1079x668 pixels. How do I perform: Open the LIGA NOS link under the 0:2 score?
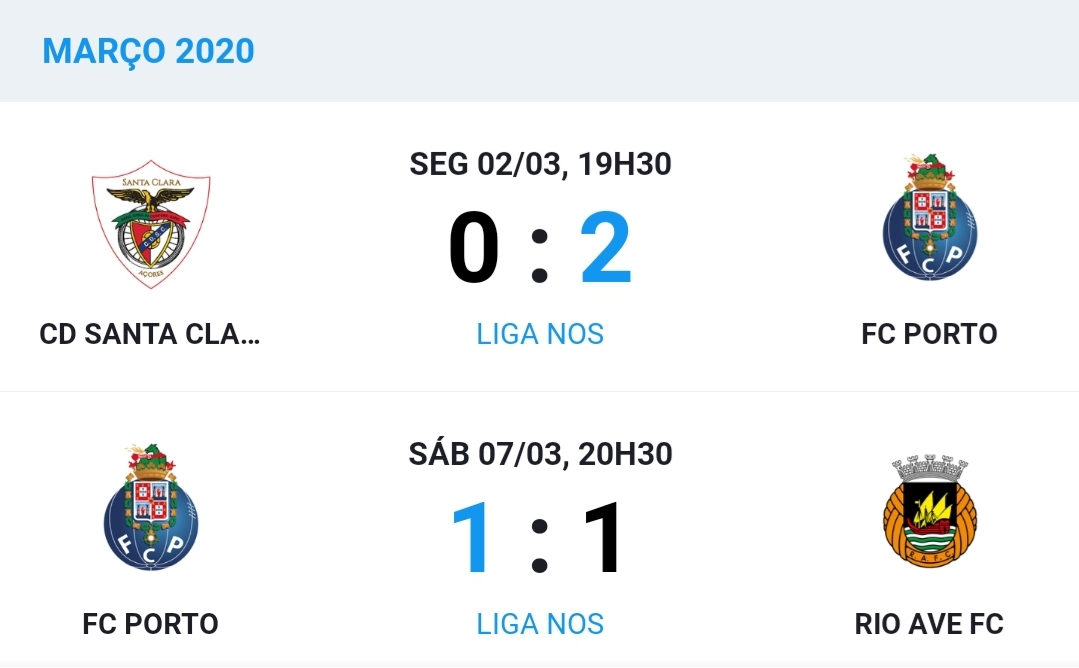[x=540, y=334]
